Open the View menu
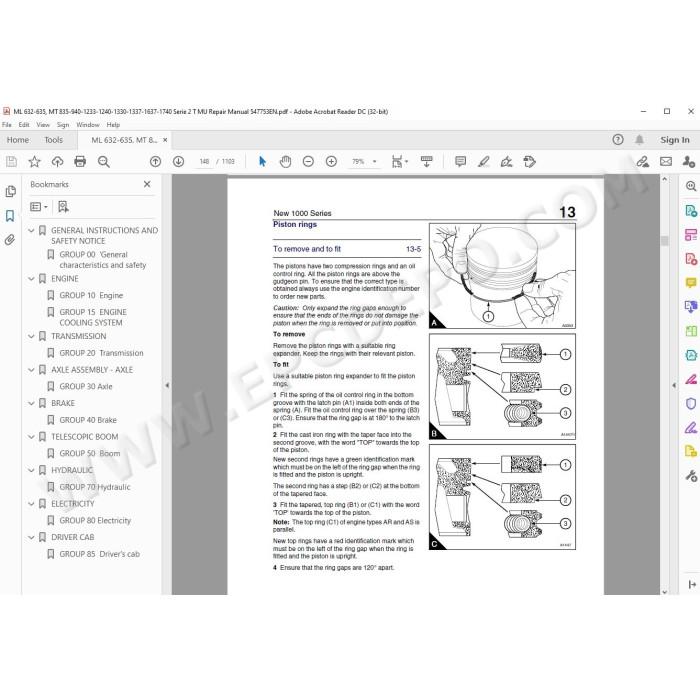This screenshot has width=700, height=700. pos(43,125)
